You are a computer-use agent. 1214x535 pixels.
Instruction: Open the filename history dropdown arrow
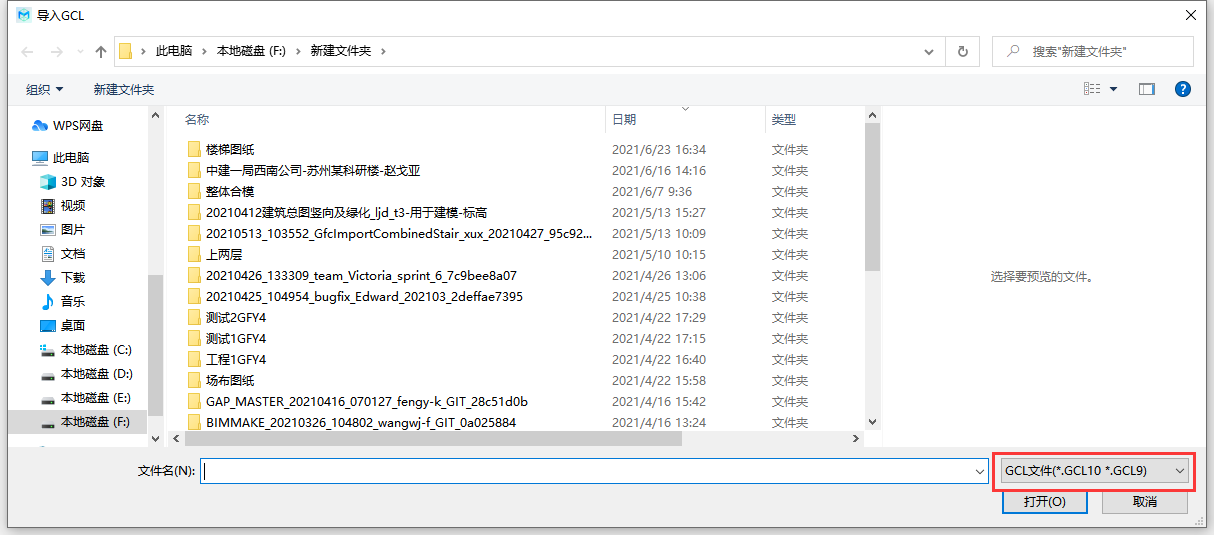980,471
